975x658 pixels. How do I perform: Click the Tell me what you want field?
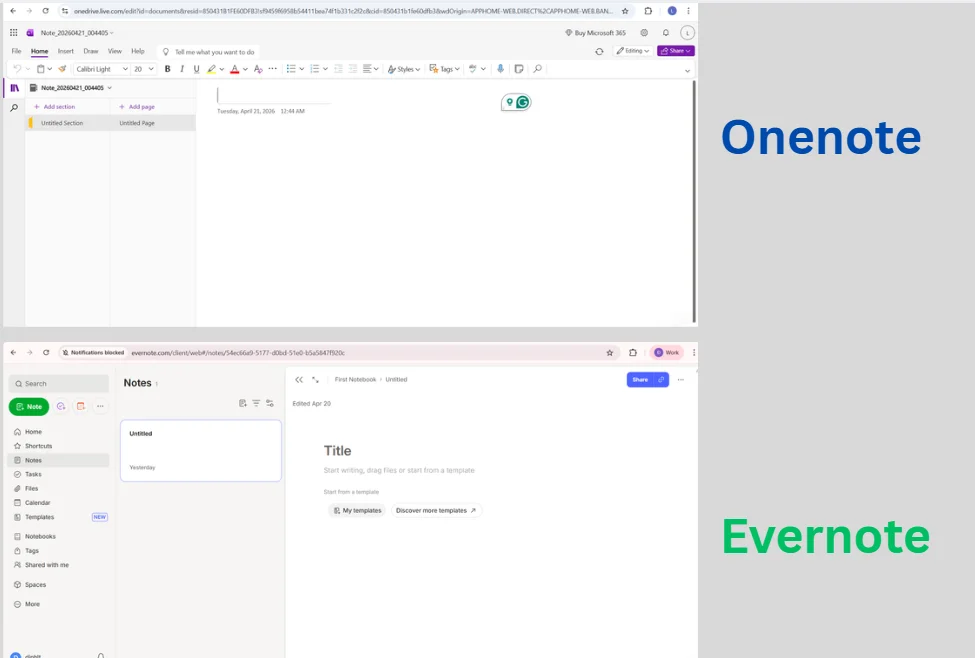[x=208, y=52]
